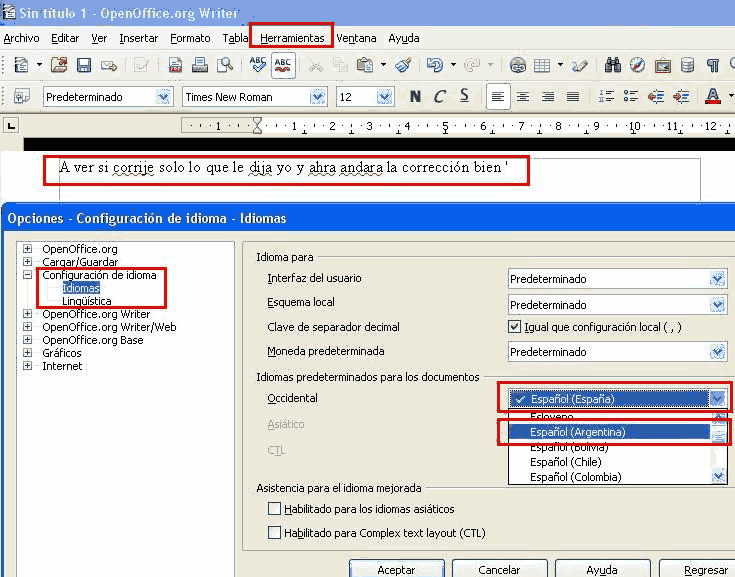Viewport: 735px width, 577px height.
Task: Click the Edit file icon
Action: pyautogui.click(x=141, y=65)
